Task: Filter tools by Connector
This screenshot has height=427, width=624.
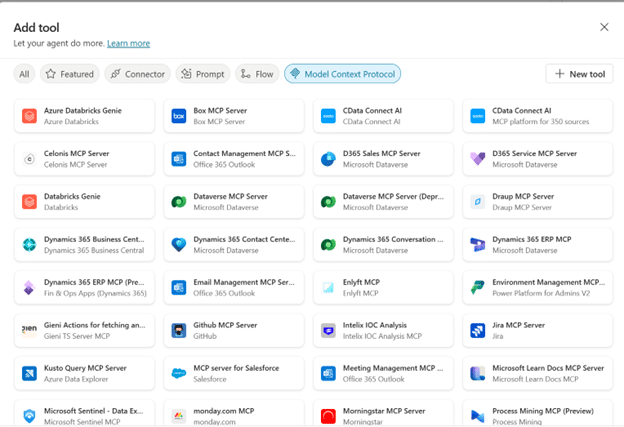Action: tap(137, 74)
